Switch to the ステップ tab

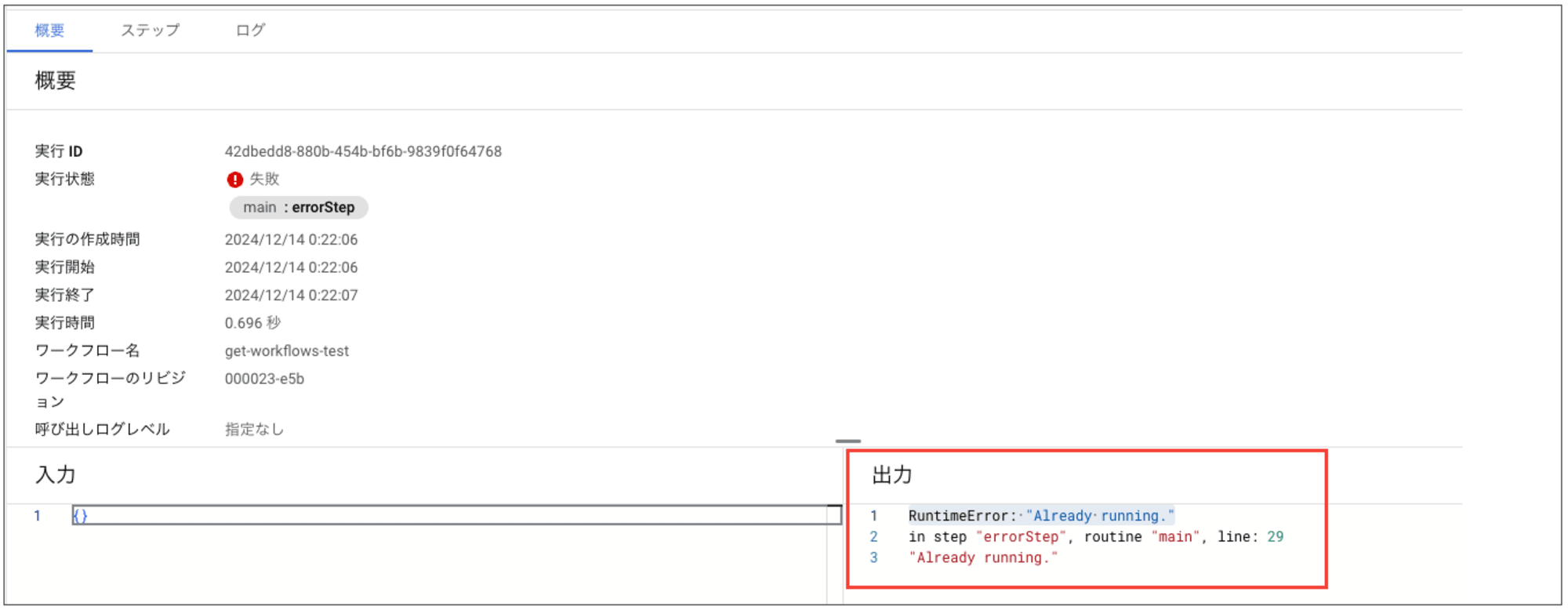[x=150, y=31]
